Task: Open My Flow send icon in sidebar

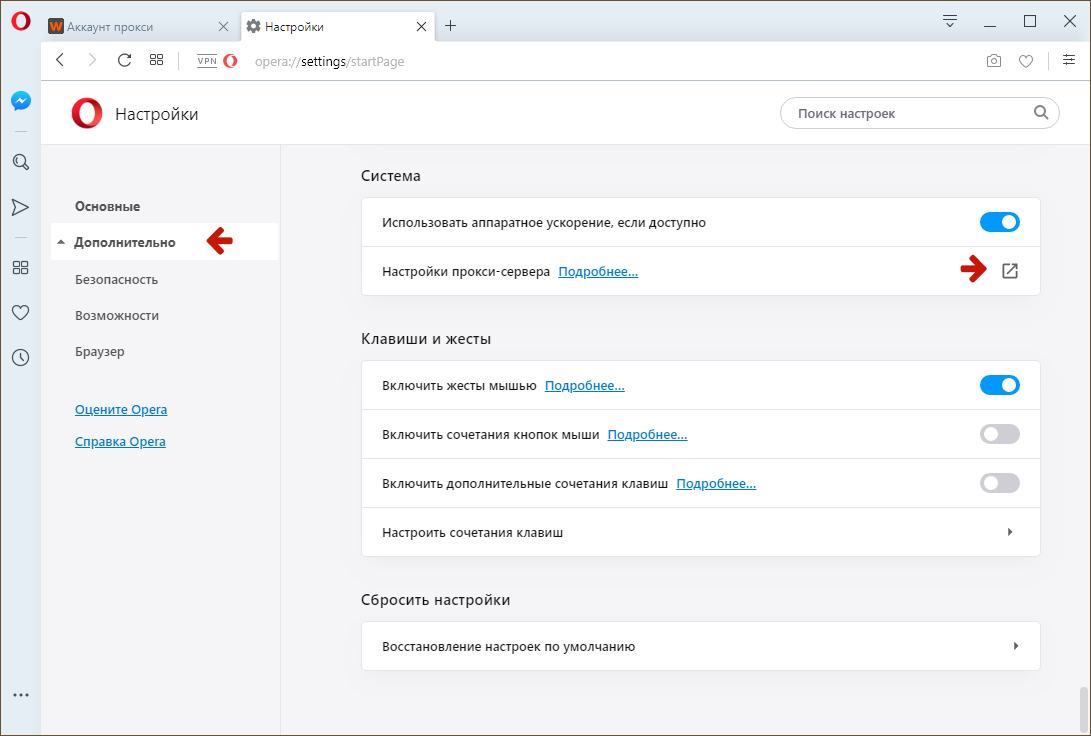Action: pos(20,207)
